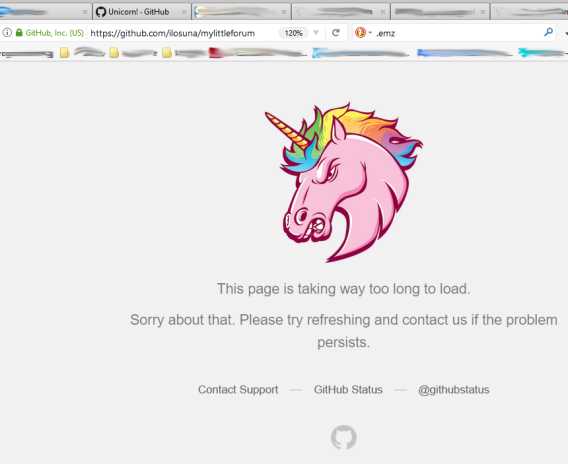Reset the 120% zoom level indicator

pyautogui.click(x=293, y=33)
